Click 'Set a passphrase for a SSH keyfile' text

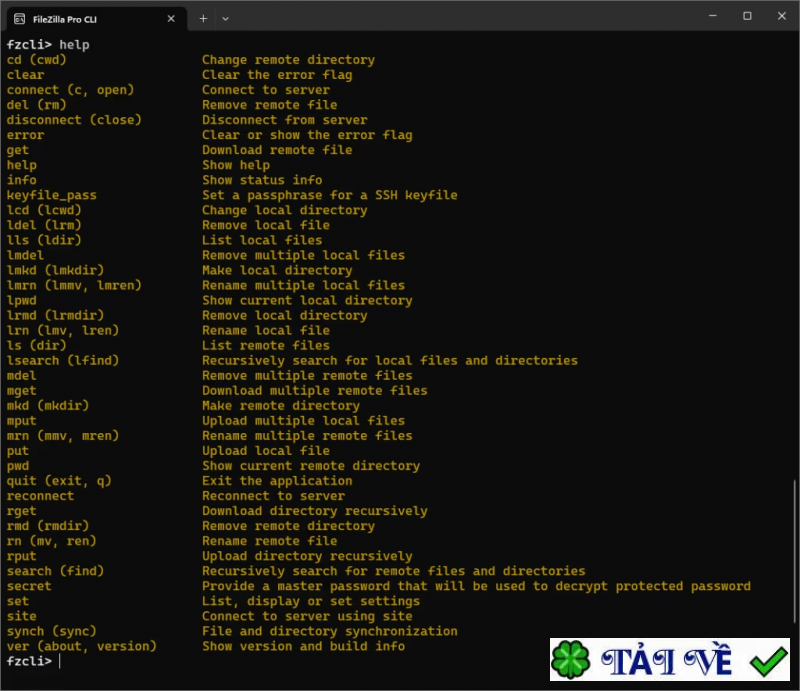330,195
